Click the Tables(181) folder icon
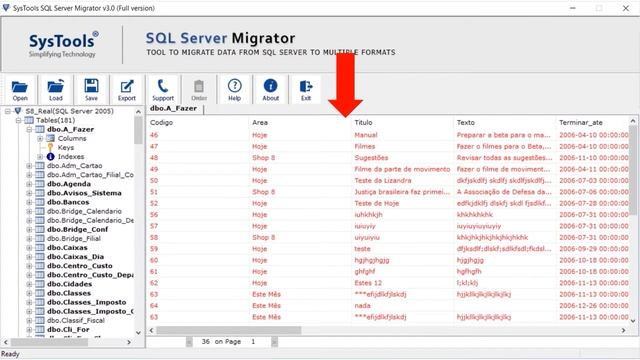 (x=29, y=120)
